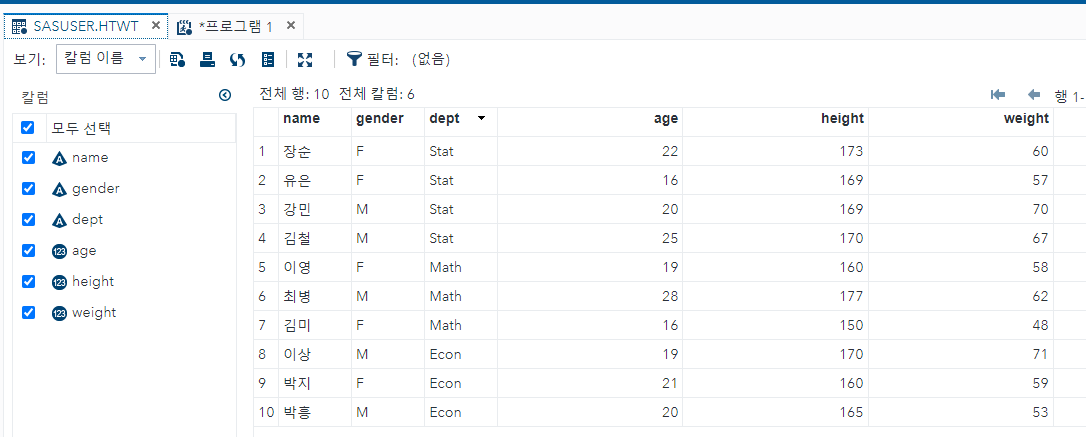Select the cell containing 김철
The image size is (1086, 437).
coord(297,238)
